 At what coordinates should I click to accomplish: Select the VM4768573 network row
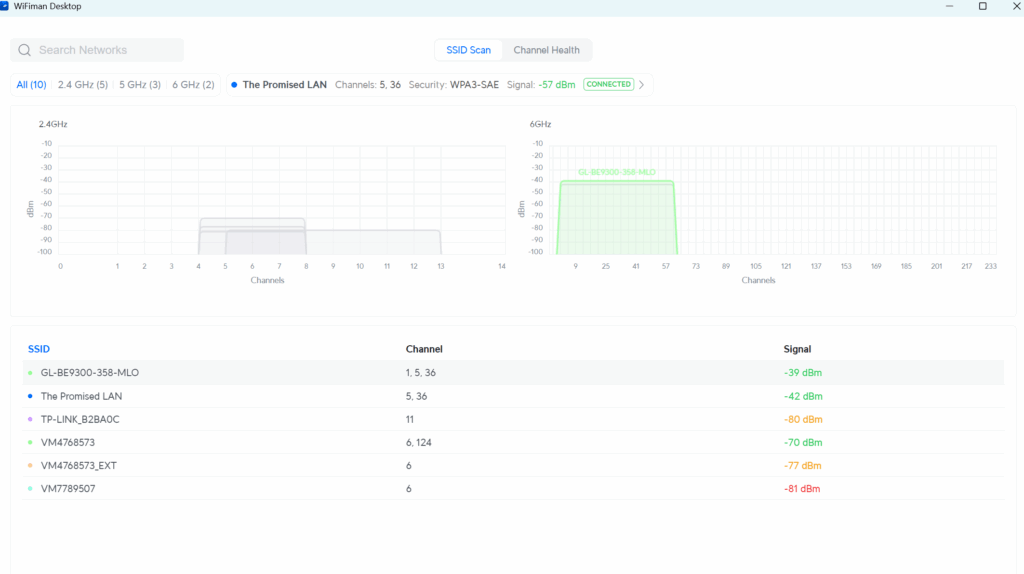513,443
